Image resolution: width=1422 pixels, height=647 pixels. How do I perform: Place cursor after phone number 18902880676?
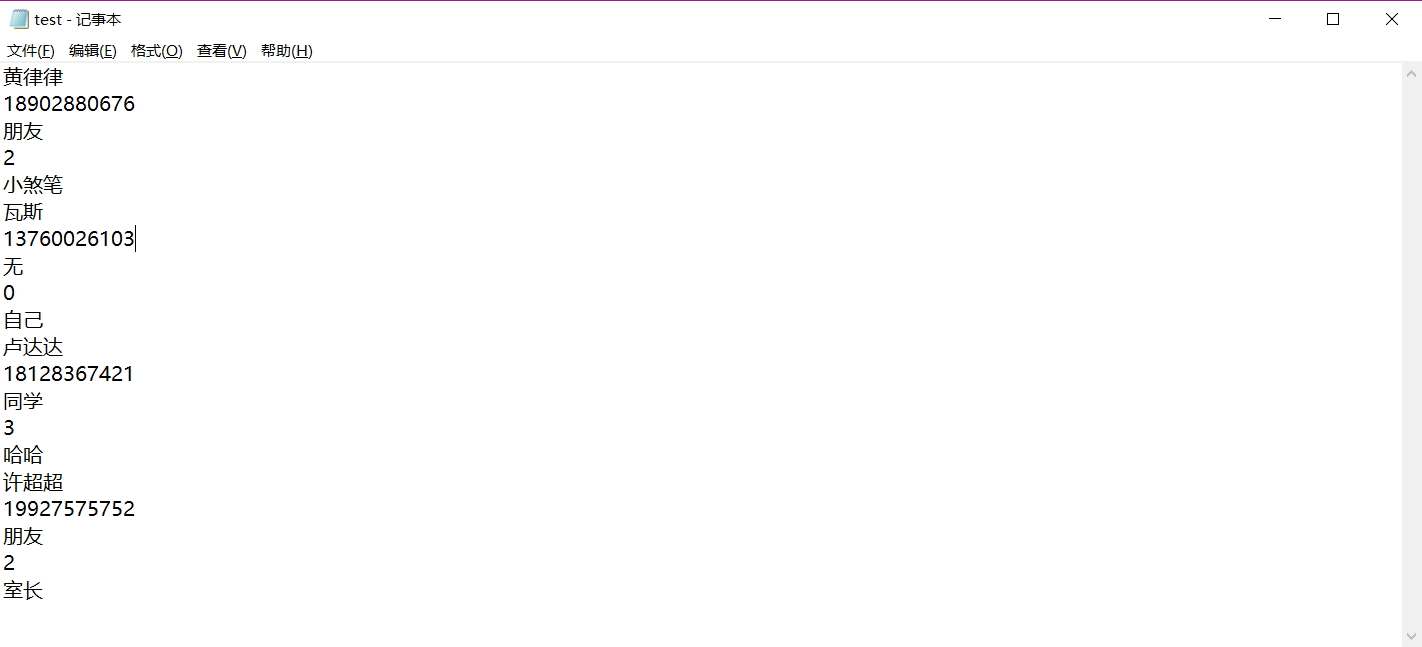coord(135,104)
